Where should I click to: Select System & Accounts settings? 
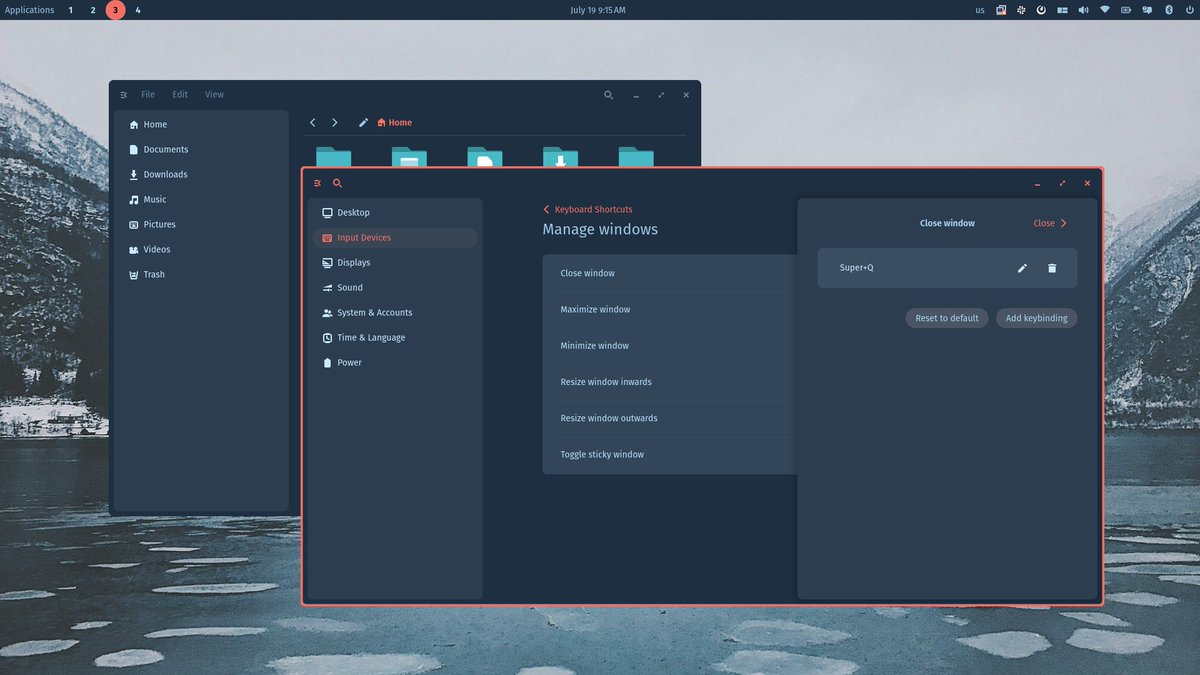click(375, 312)
